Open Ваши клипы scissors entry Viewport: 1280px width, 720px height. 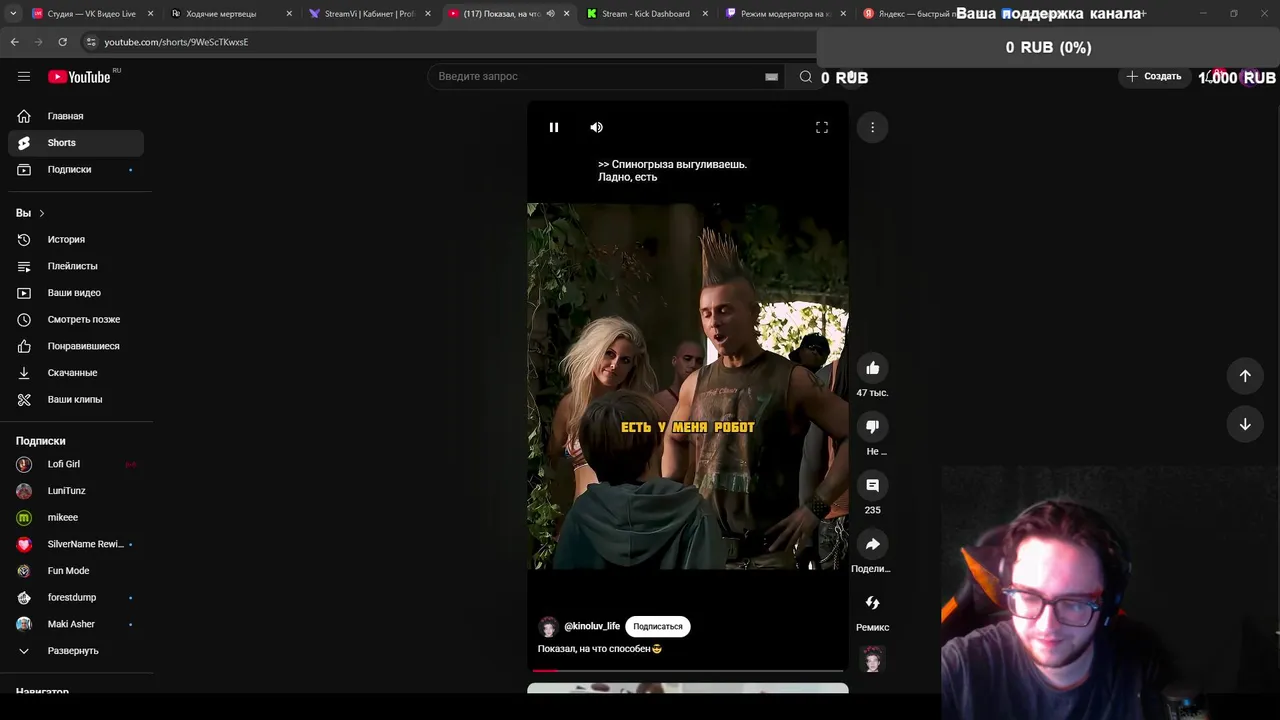(x=76, y=399)
